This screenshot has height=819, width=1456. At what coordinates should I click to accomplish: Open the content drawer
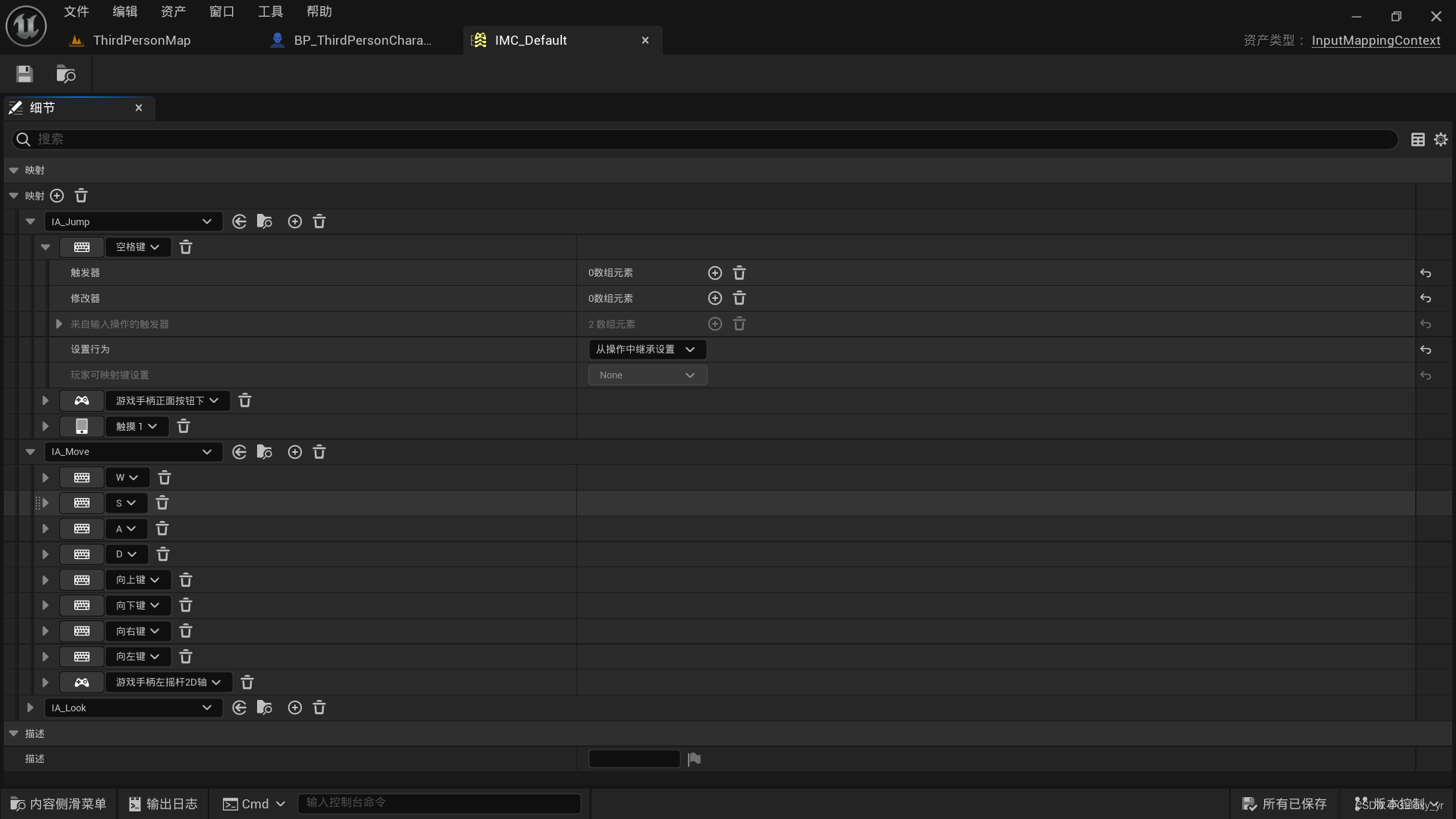click(59, 804)
